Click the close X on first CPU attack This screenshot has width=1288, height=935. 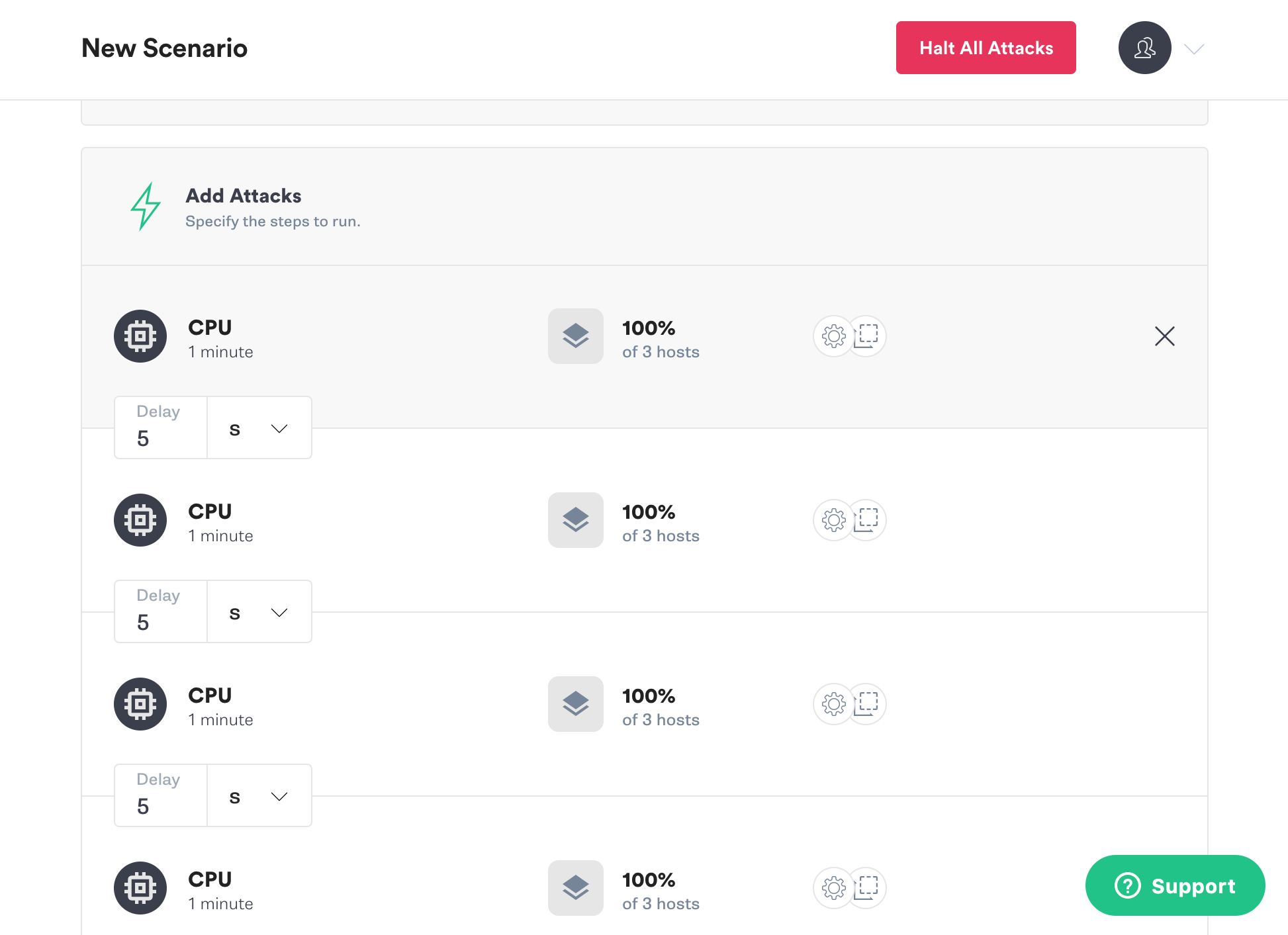(1164, 336)
